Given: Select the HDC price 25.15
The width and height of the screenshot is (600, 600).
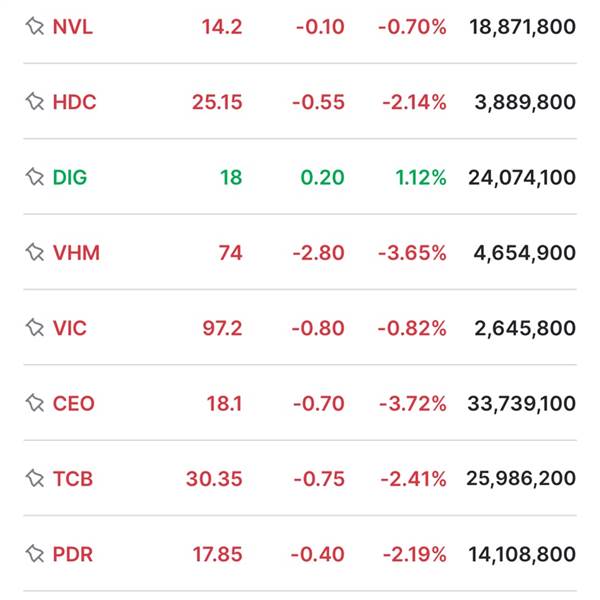Looking at the screenshot, I should pos(217,102).
